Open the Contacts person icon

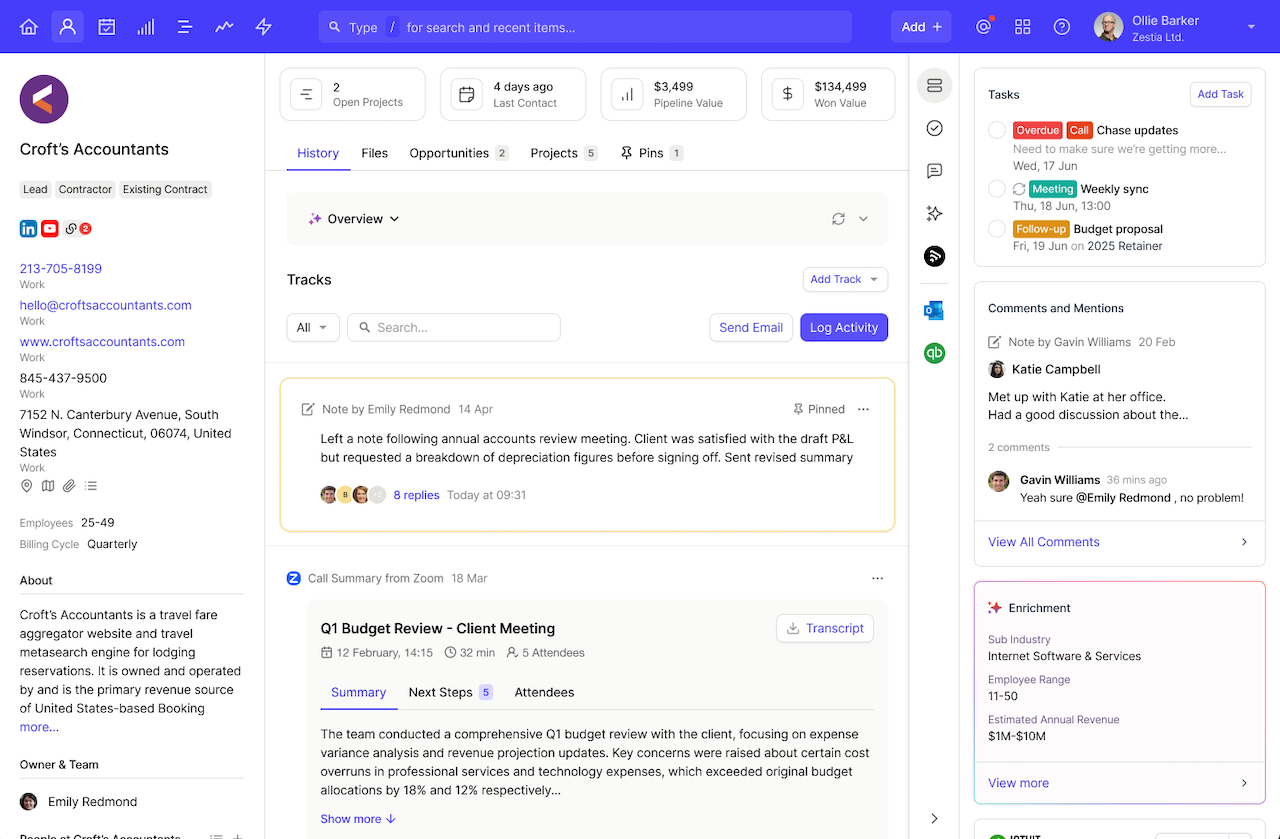pyautogui.click(x=68, y=27)
